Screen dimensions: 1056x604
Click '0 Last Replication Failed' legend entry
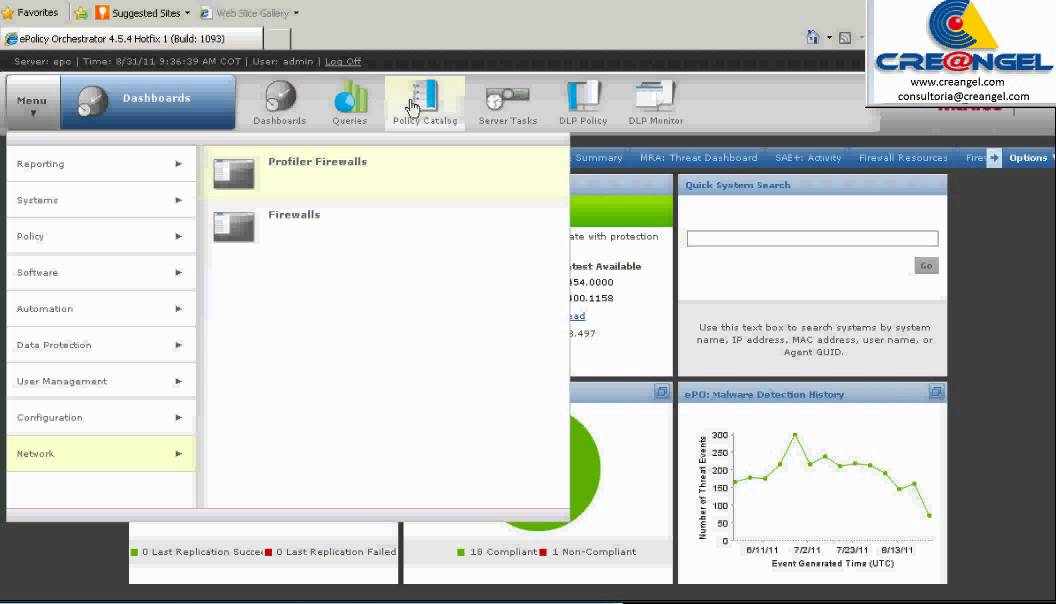[x=331, y=551]
